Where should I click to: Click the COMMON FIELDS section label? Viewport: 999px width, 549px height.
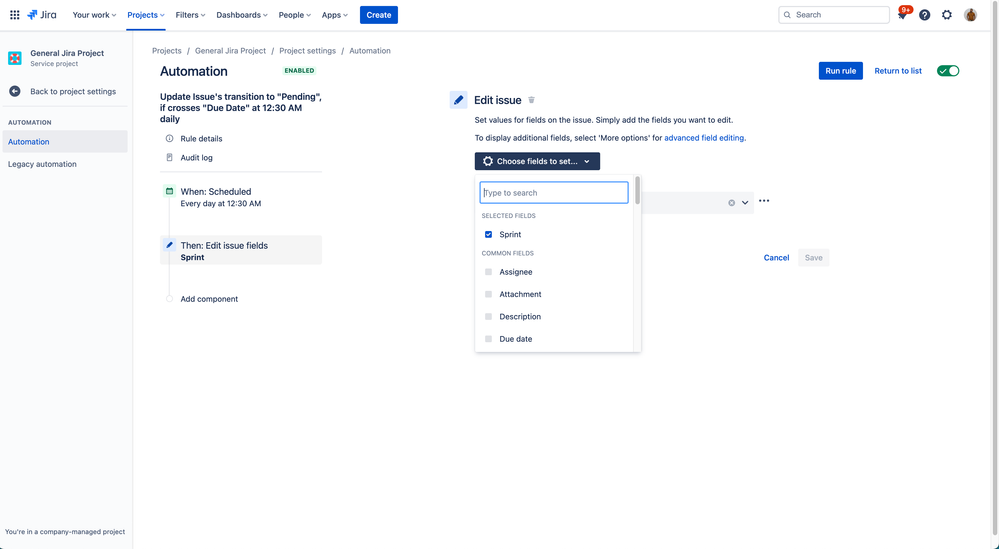[508, 253]
